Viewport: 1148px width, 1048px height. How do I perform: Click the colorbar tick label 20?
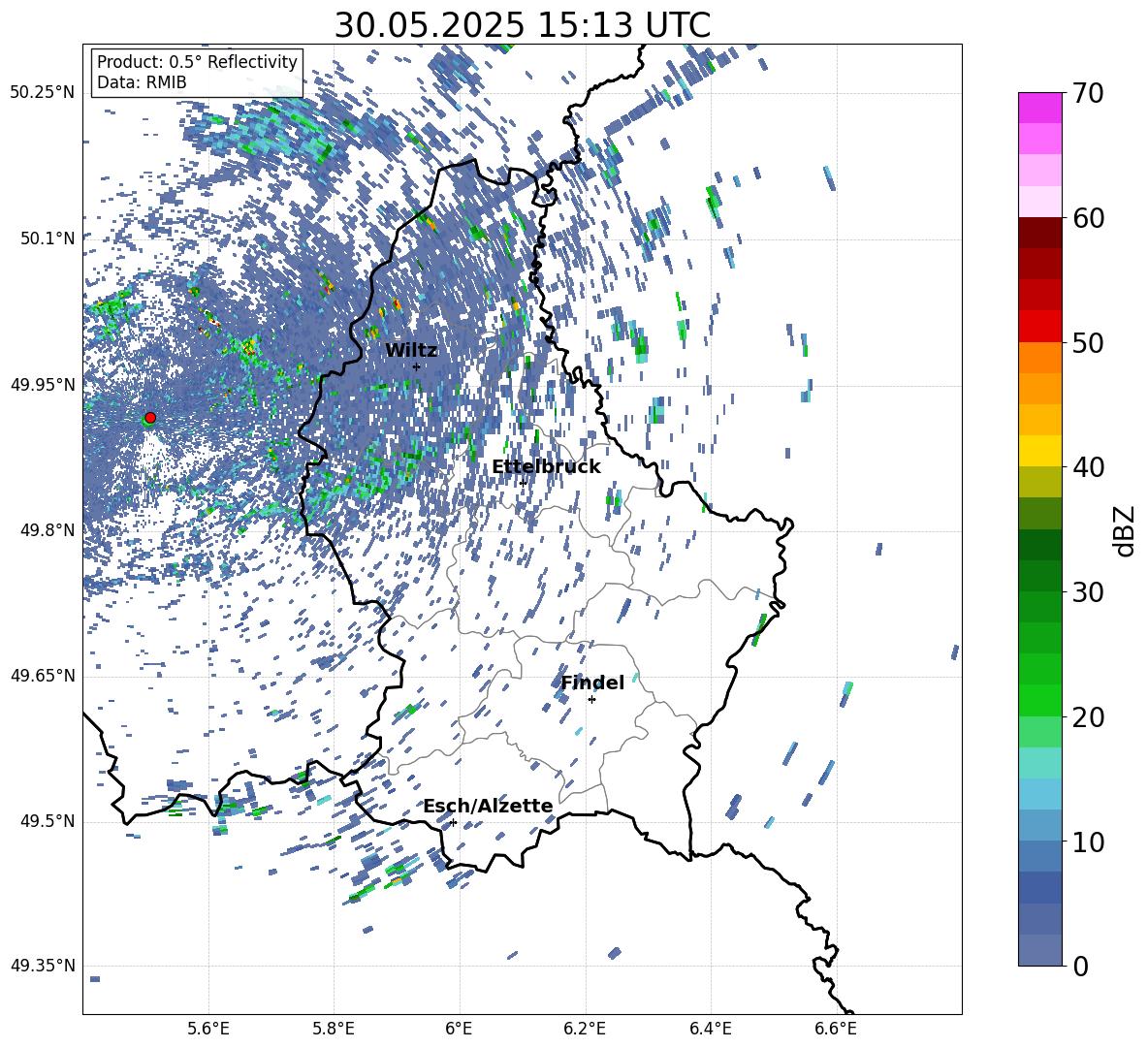click(1088, 717)
